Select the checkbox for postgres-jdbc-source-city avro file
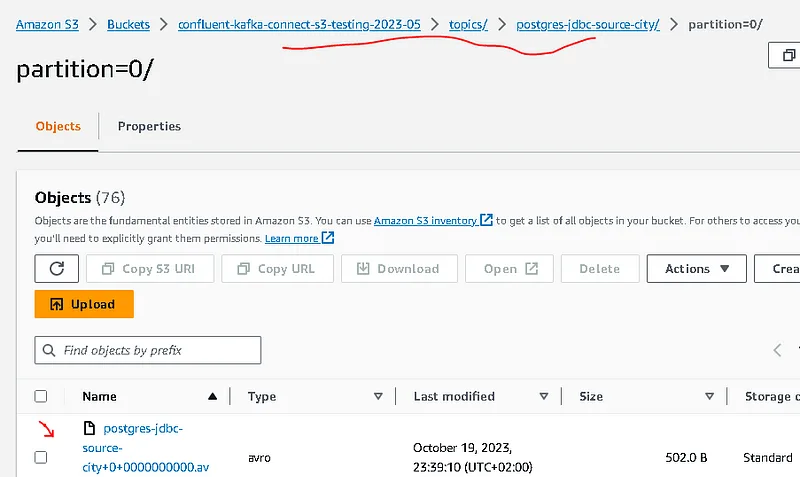 coord(41,457)
